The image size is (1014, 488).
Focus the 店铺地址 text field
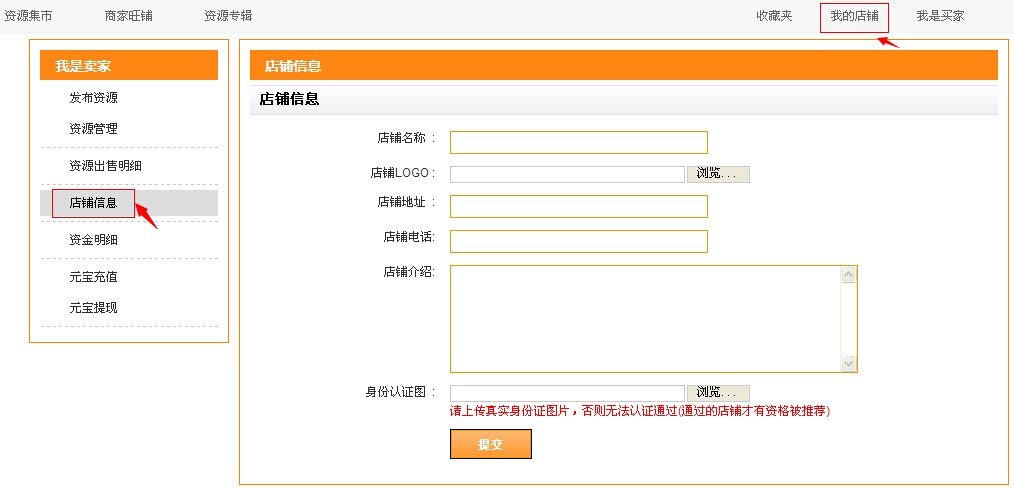(579, 206)
